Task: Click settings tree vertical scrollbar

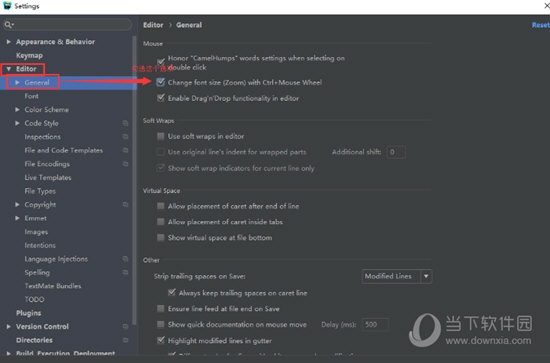Action: point(134,179)
